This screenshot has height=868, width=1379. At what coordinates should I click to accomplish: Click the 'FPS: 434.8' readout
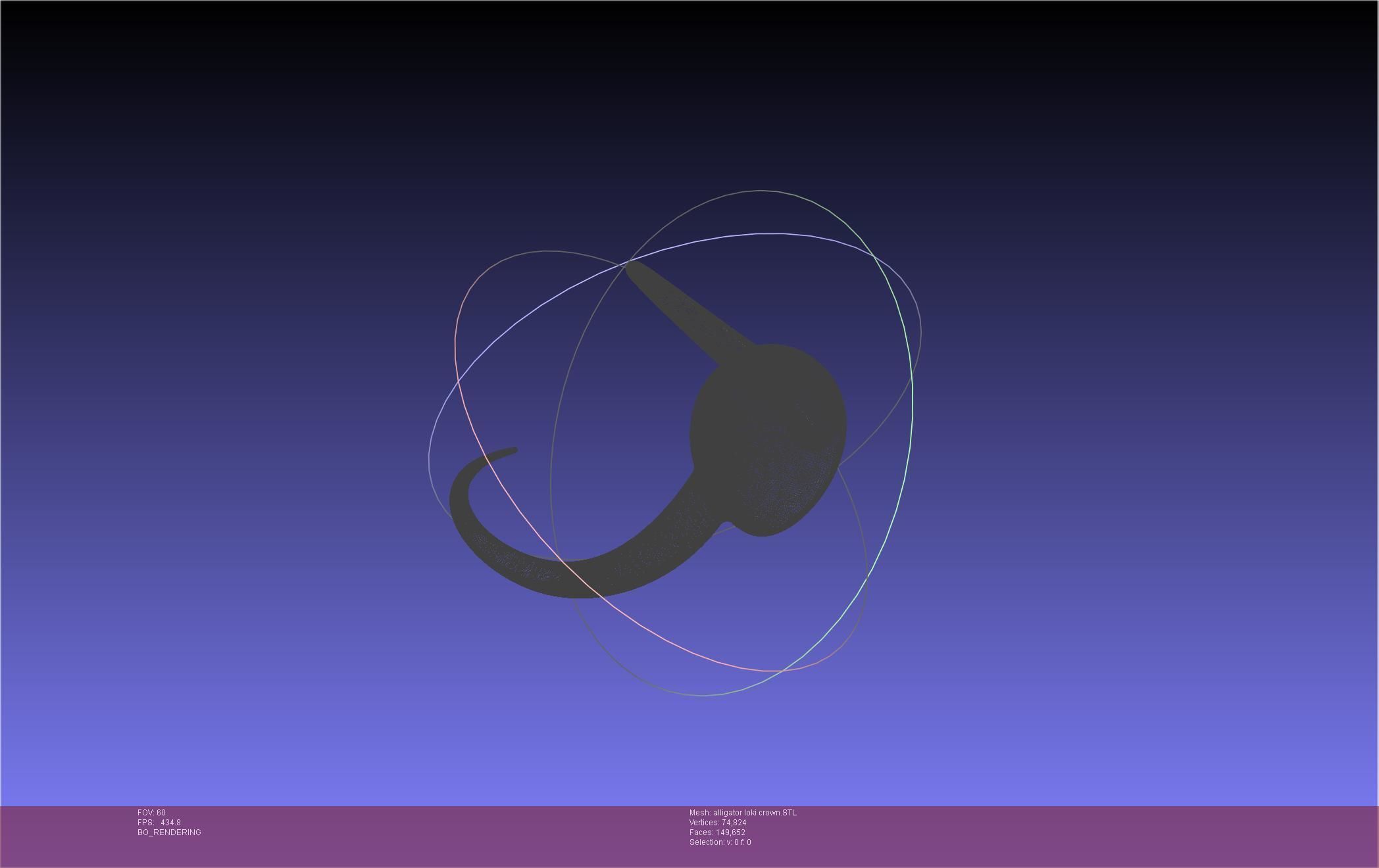(x=159, y=823)
